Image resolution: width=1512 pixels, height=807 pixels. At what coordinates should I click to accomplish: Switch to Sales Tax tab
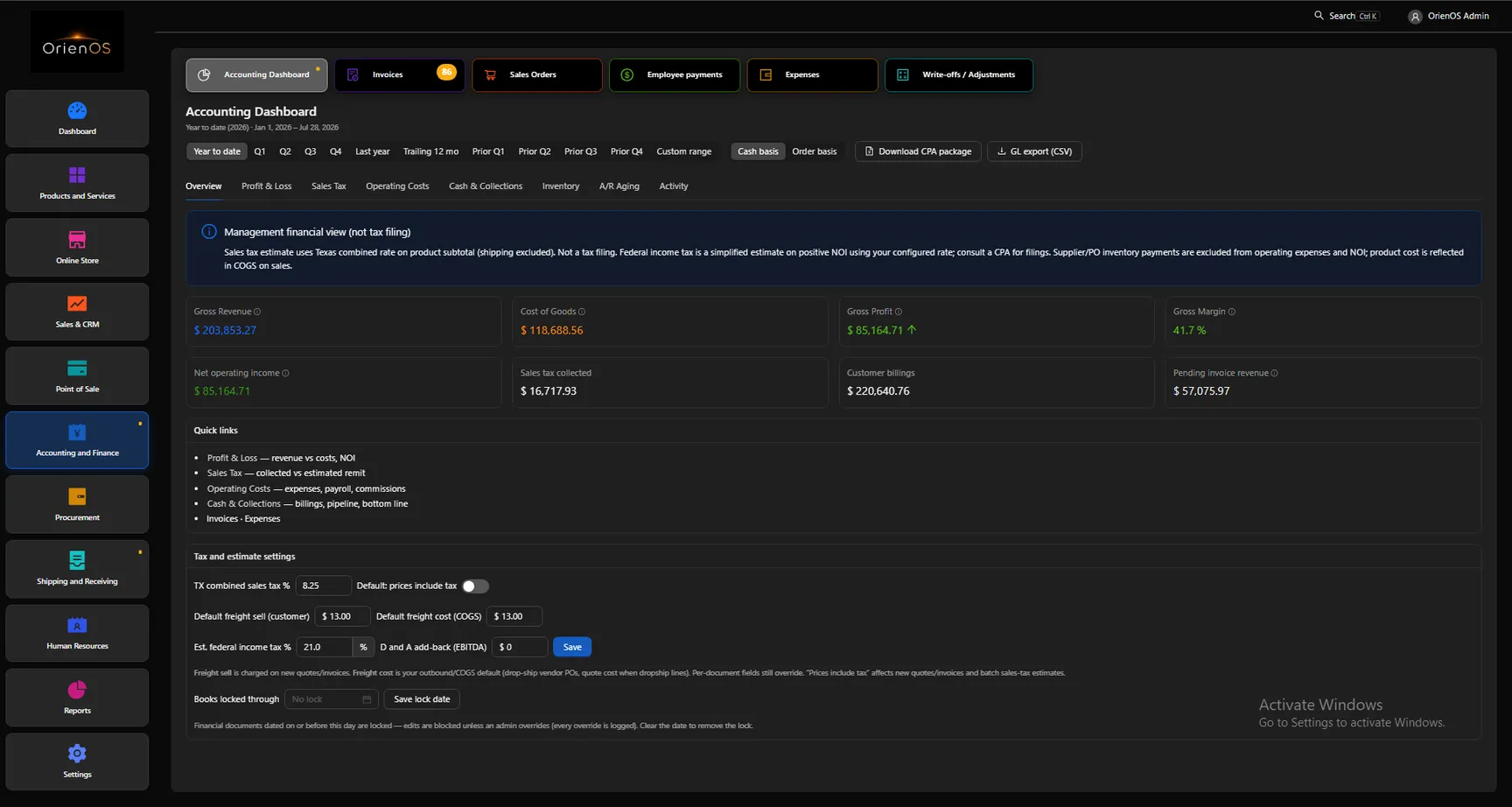(329, 186)
